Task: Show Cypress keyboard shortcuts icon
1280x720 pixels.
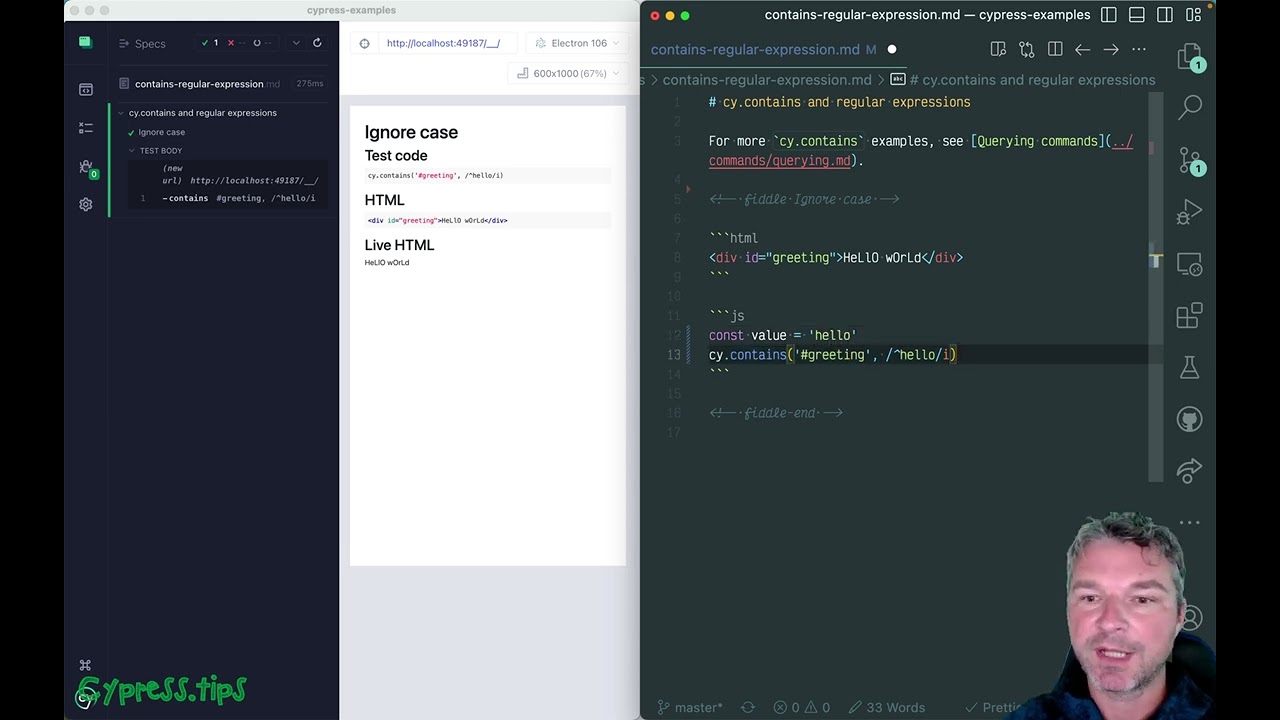Action: (x=85, y=666)
